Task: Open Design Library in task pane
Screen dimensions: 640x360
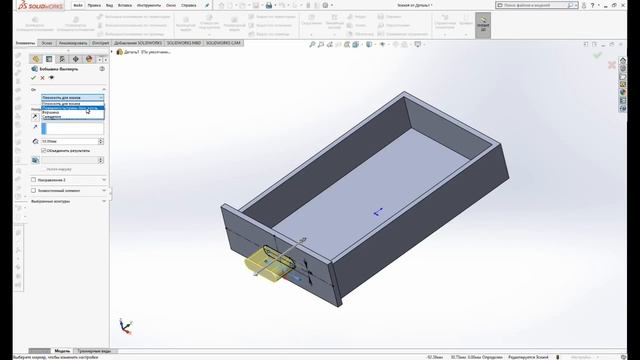Action: point(623,69)
